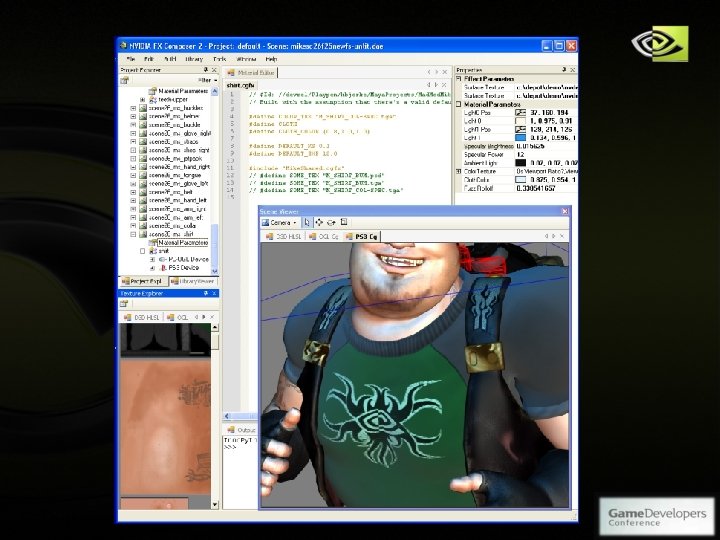Screen dimensions: 720x540
Task: Close the Scene Viewer floating window
Action: point(564,211)
